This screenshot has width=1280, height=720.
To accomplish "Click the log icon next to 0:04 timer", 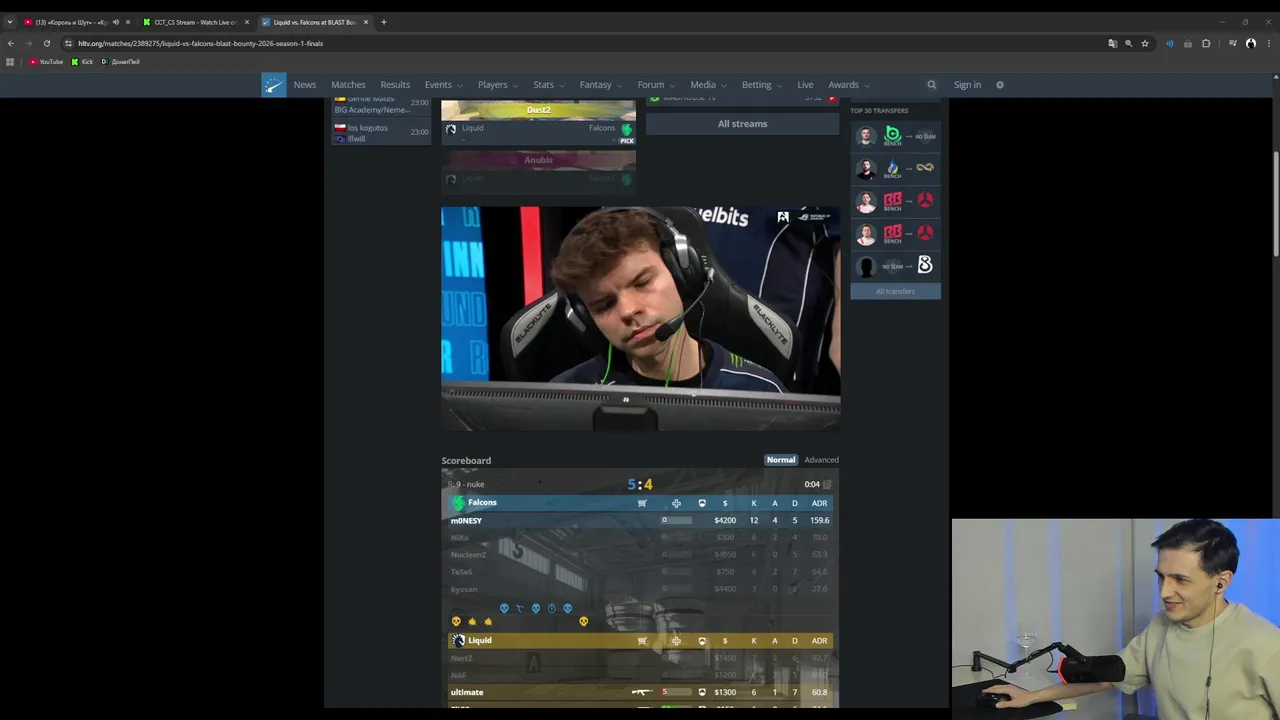I will (827, 484).
